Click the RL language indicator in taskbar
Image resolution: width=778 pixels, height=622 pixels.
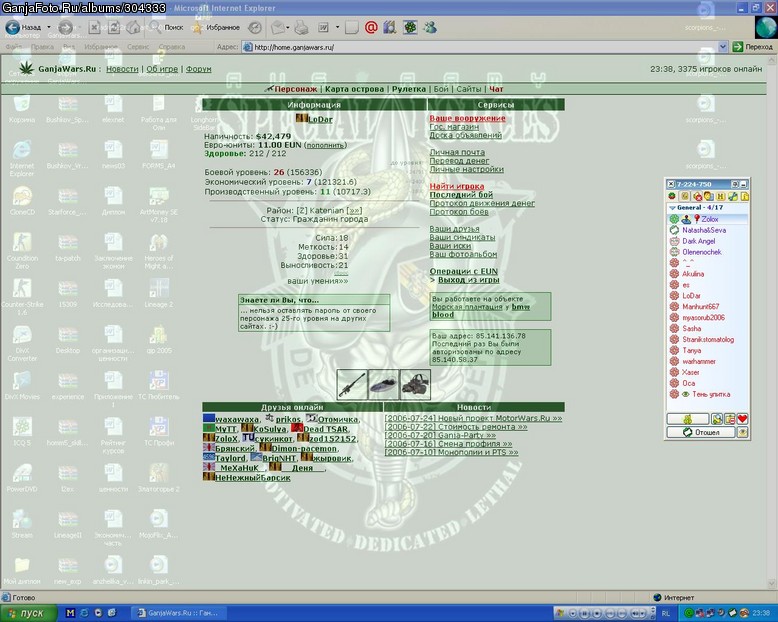click(665, 614)
